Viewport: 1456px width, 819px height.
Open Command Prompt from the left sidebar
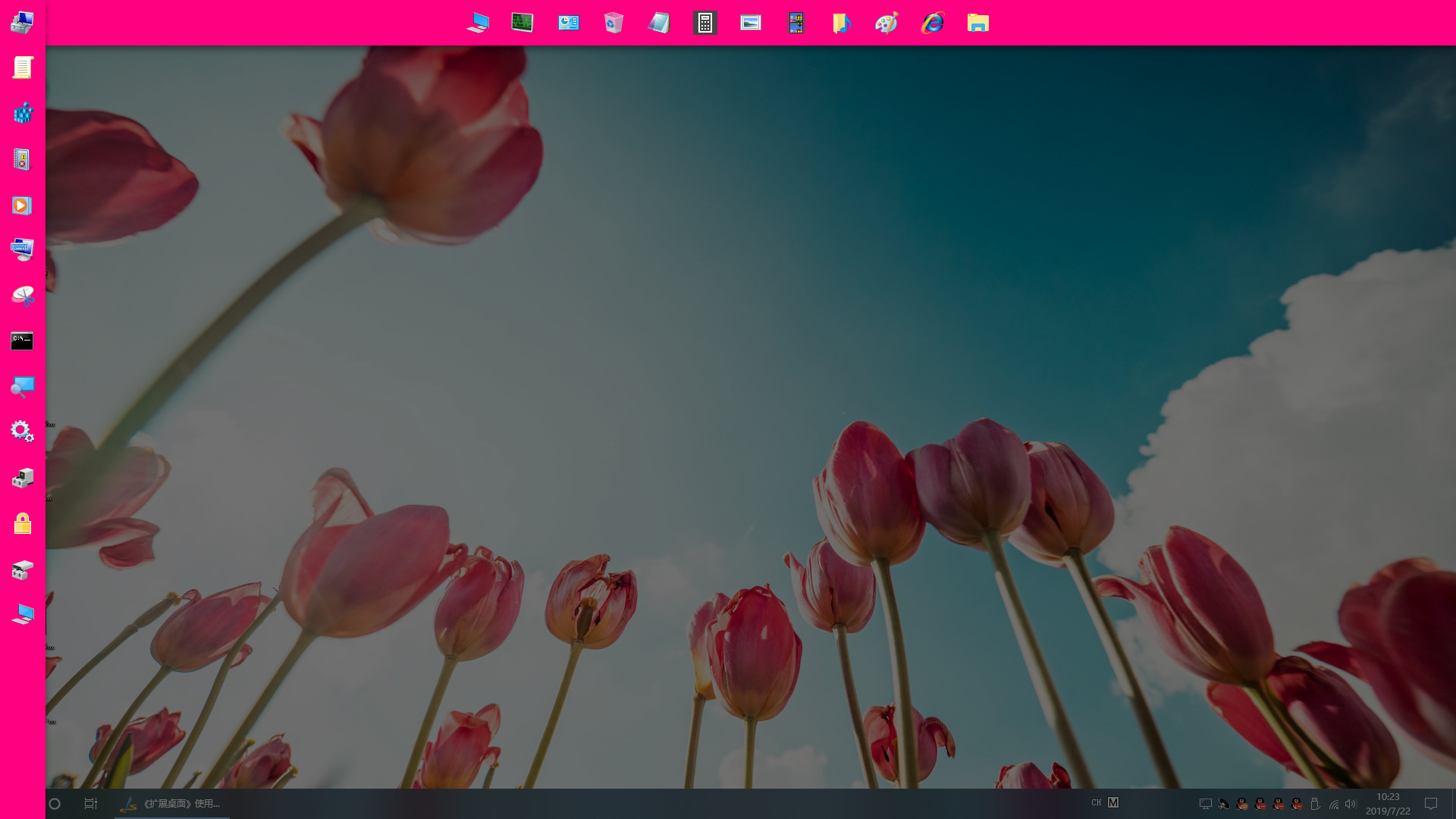22,340
